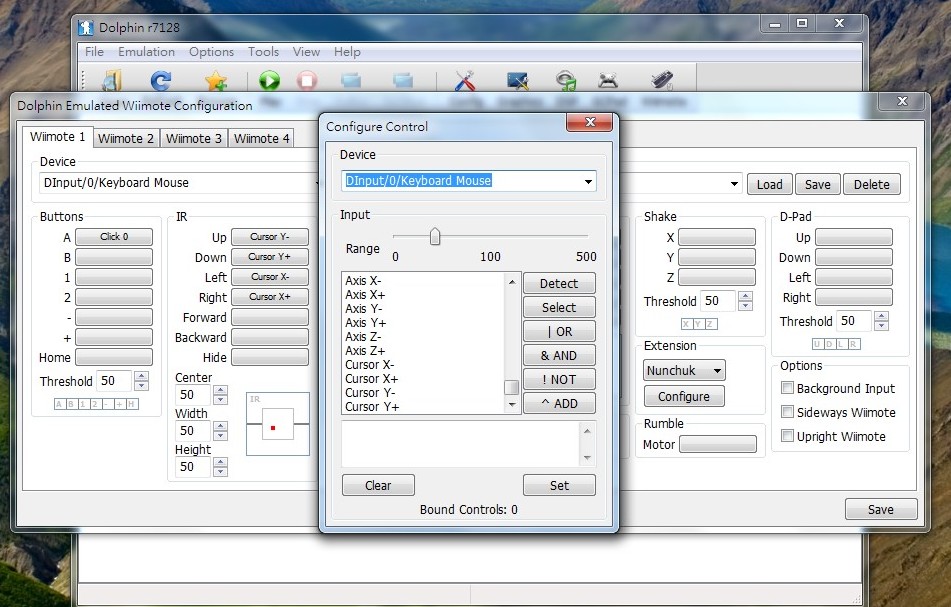Click the Rumble Motor mapping button
Image resolution: width=951 pixels, height=607 pixels.
(x=717, y=444)
